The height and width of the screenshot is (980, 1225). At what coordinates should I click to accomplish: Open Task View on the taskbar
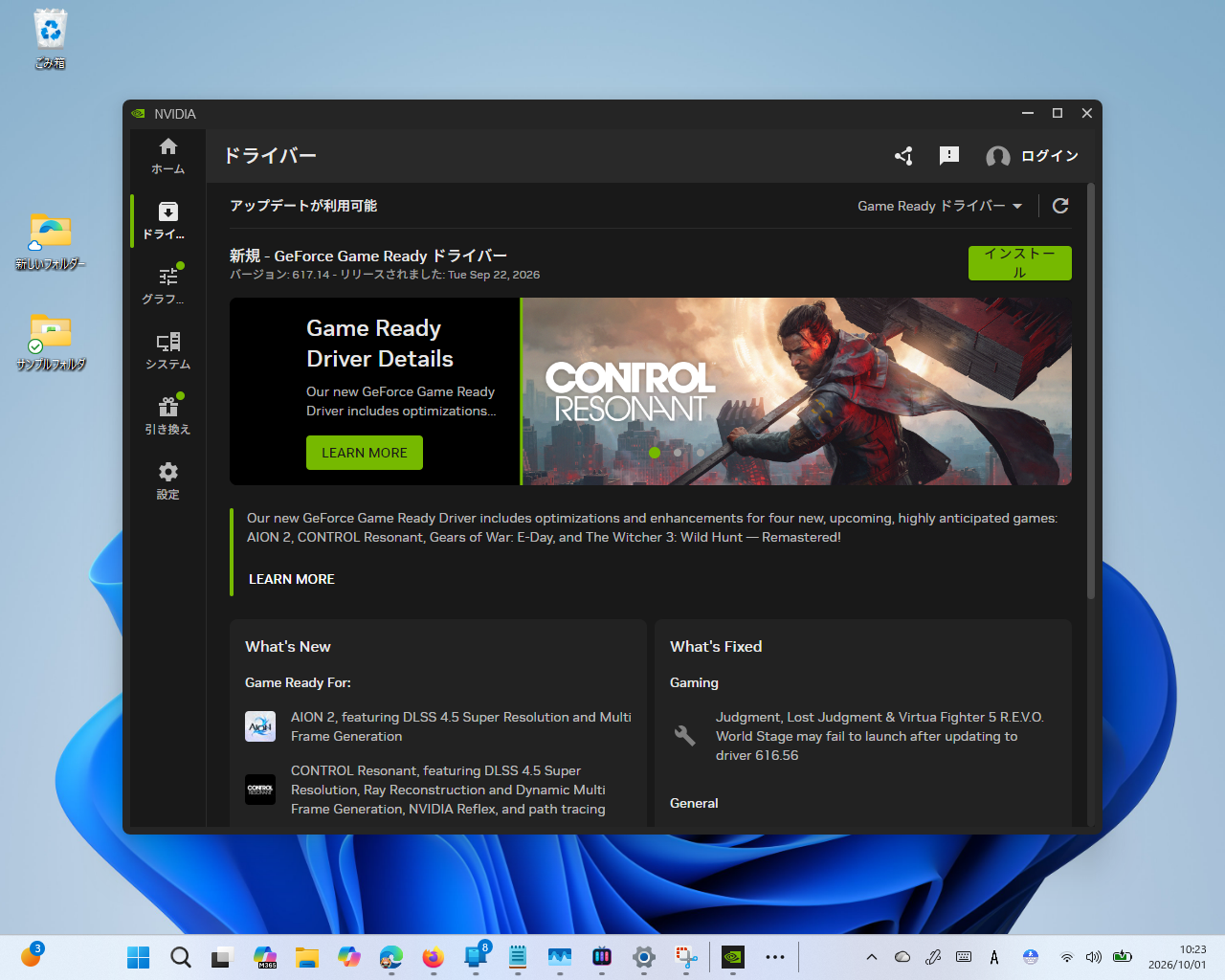click(x=223, y=957)
